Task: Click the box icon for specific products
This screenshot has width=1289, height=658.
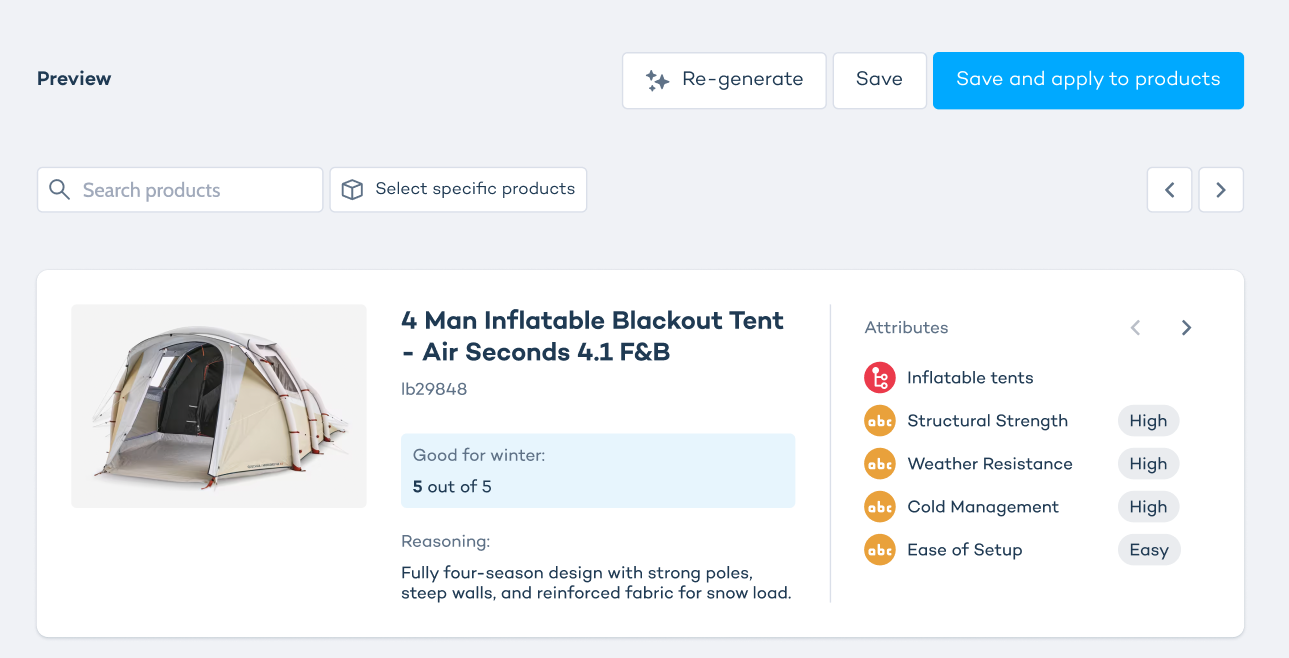Action: (352, 190)
